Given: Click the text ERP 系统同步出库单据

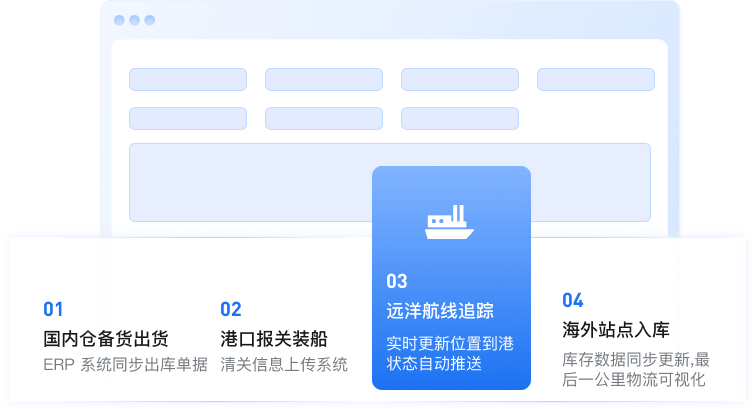Looking at the screenshot, I should pos(125,365).
